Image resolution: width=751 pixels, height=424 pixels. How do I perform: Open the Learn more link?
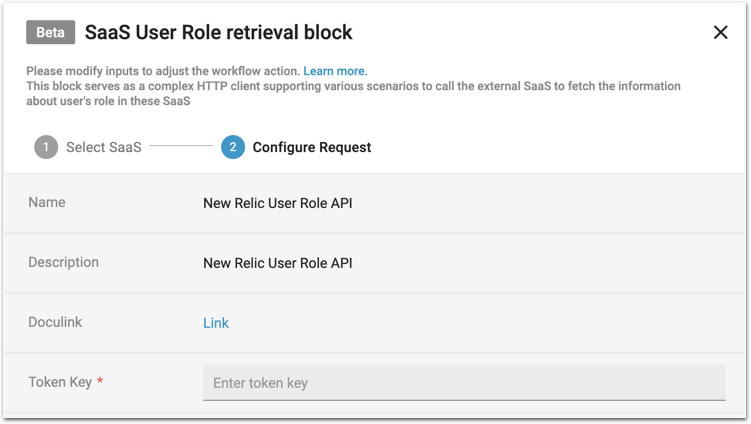click(x=335, y=71)
